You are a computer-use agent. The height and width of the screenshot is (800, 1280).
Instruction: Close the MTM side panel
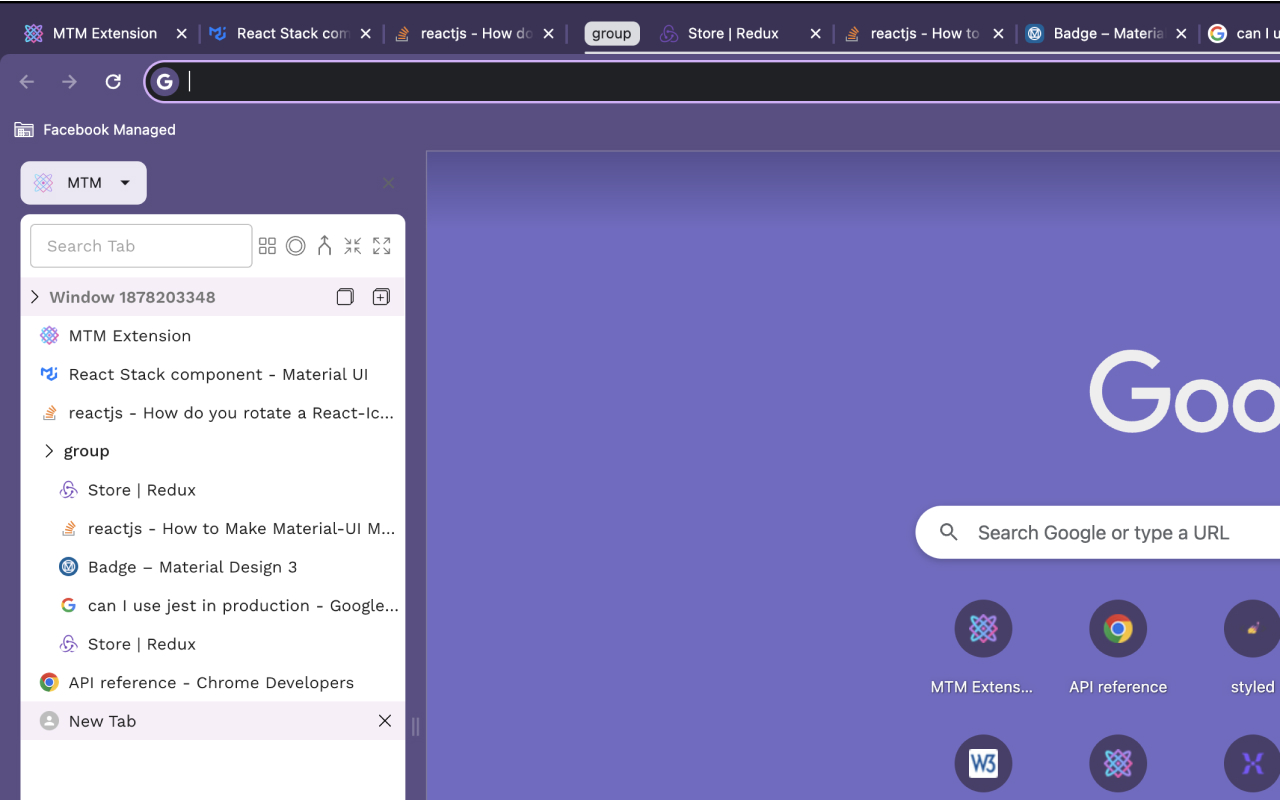[x=389, y=183]
